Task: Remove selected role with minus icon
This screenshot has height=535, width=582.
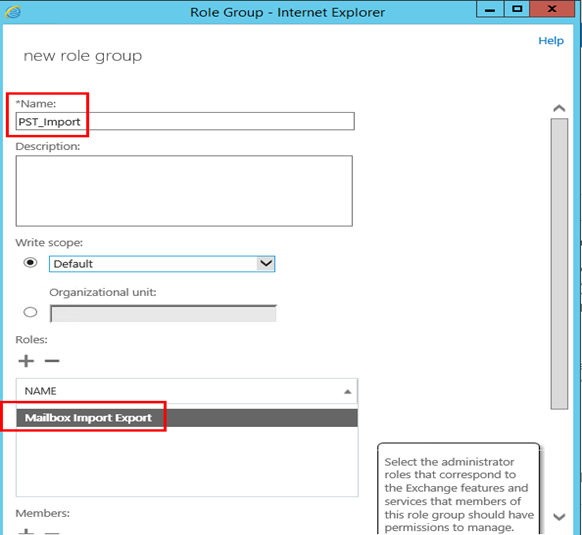Action: point(52,361)
